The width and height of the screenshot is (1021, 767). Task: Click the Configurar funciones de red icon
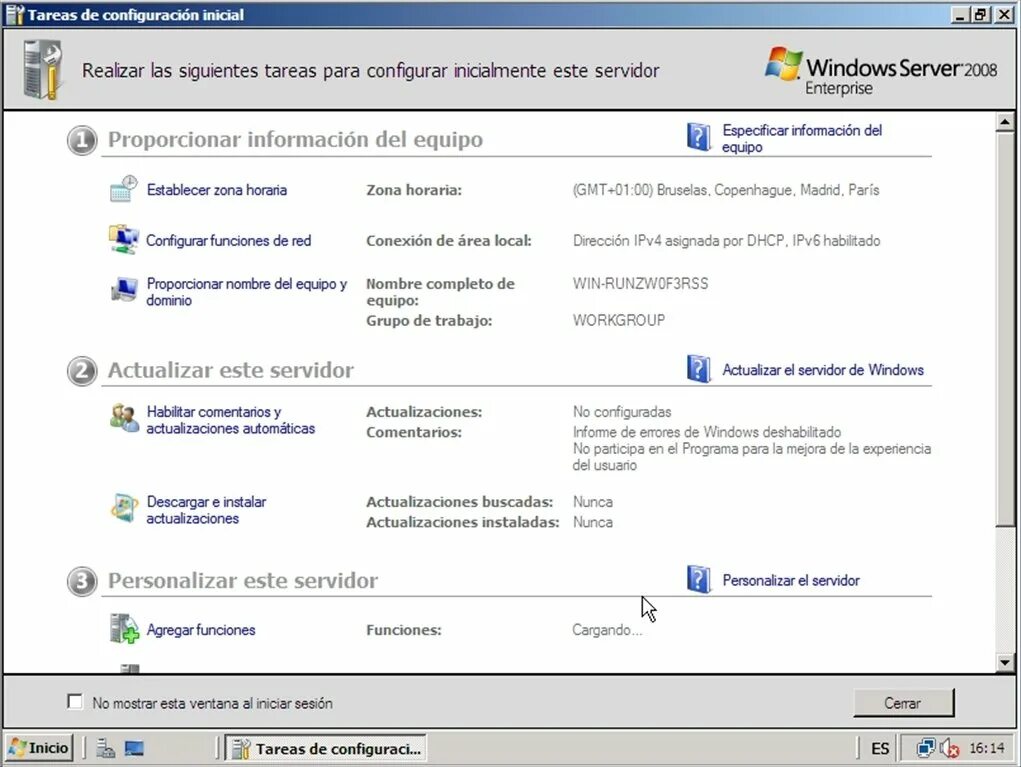pos(123,240)
